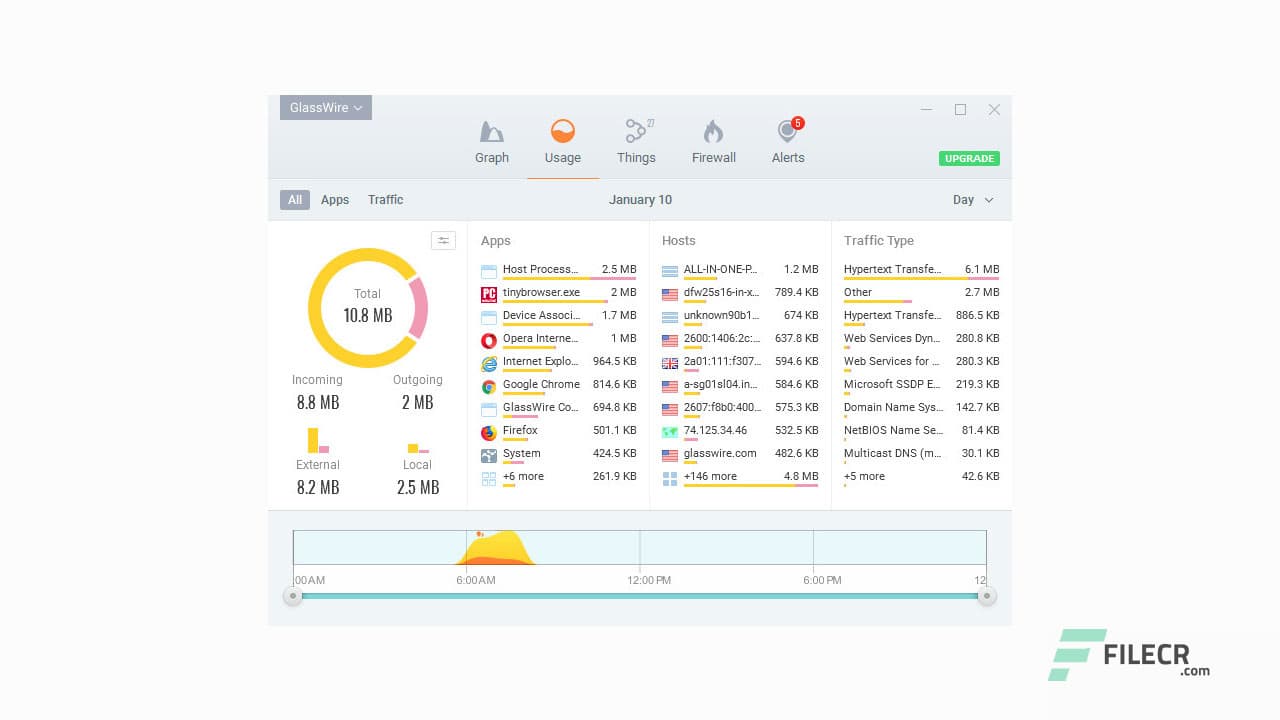Switch to the Apps filter
The width and height of the screenshot is (1280, 720).
pos(335,199)
